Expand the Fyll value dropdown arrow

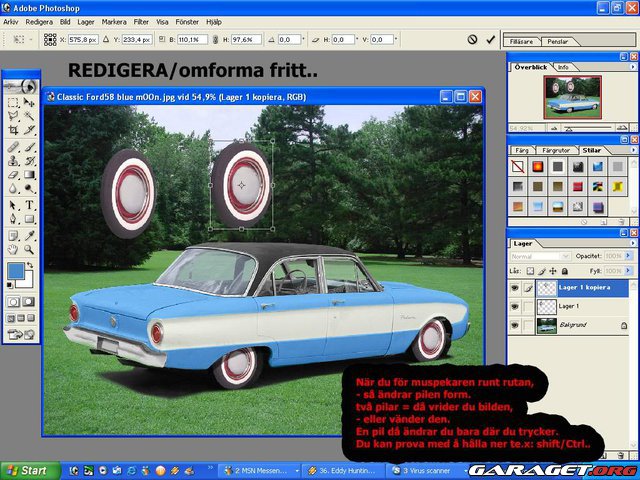627,271
